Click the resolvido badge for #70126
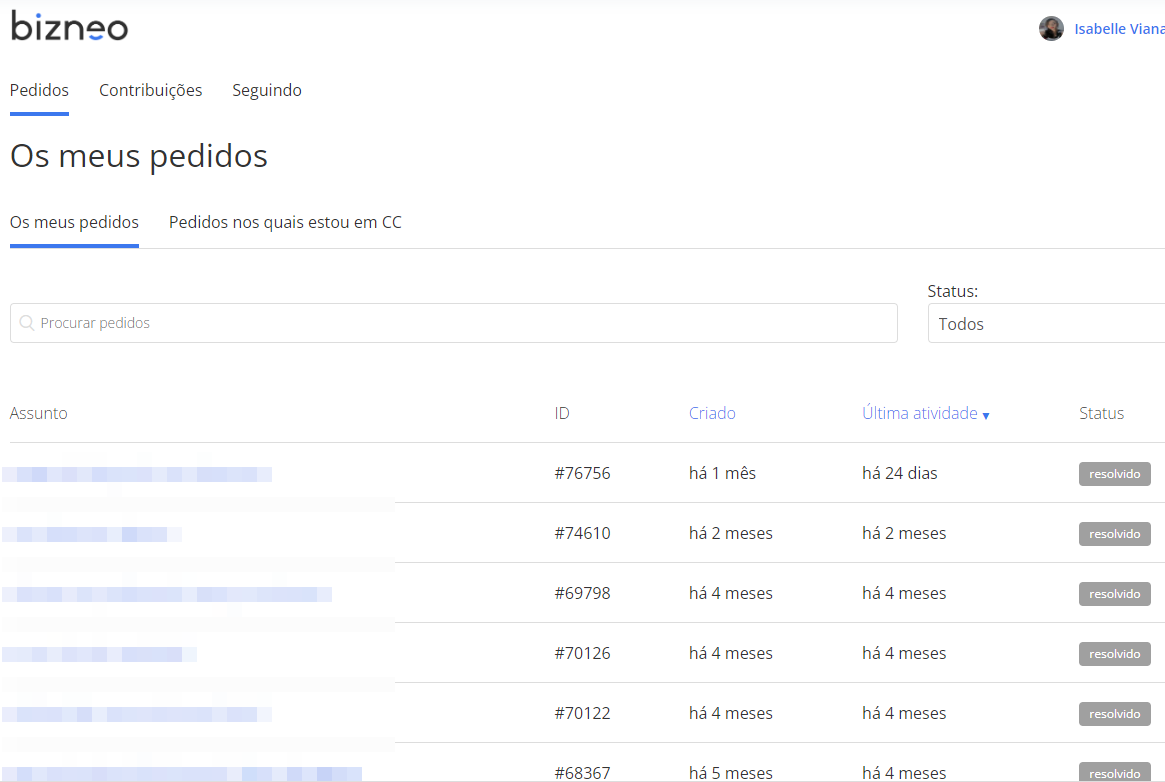 pos(1114,654)
